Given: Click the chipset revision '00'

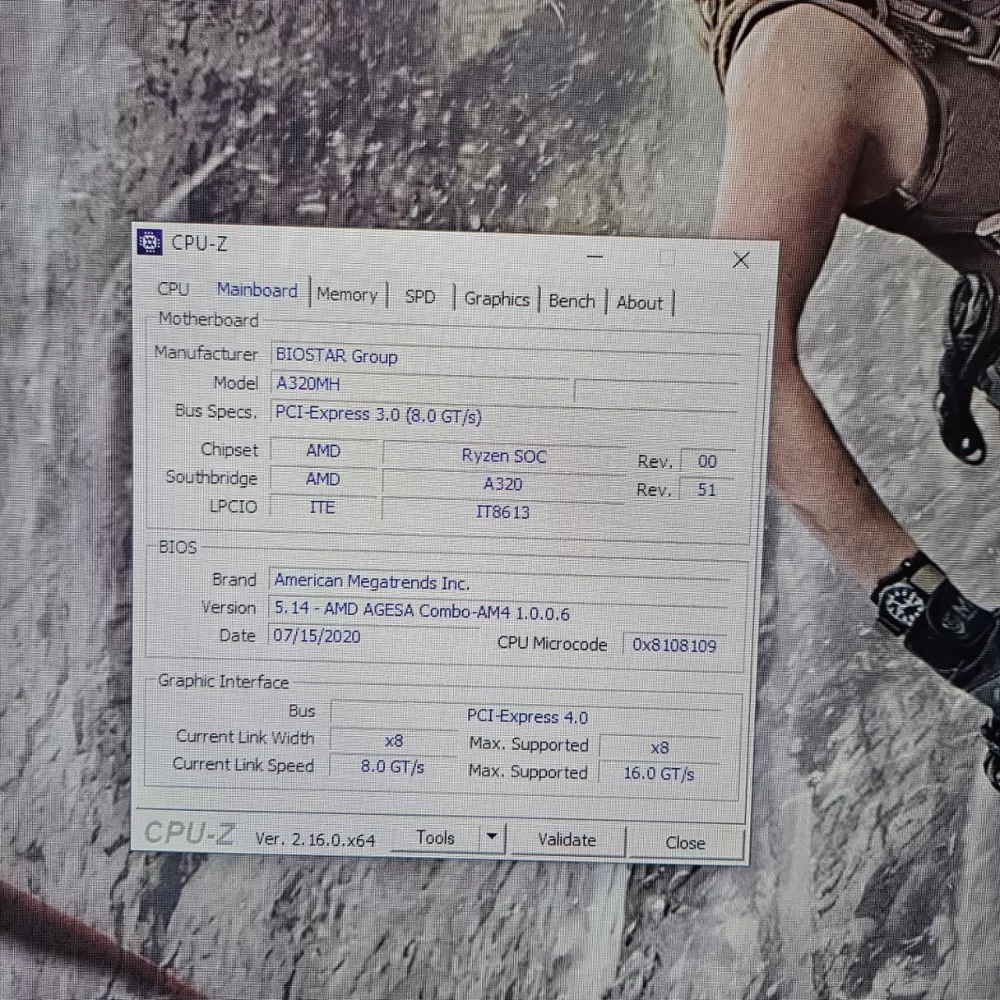Looking at the screenshot, I should (x=707, y=461).
